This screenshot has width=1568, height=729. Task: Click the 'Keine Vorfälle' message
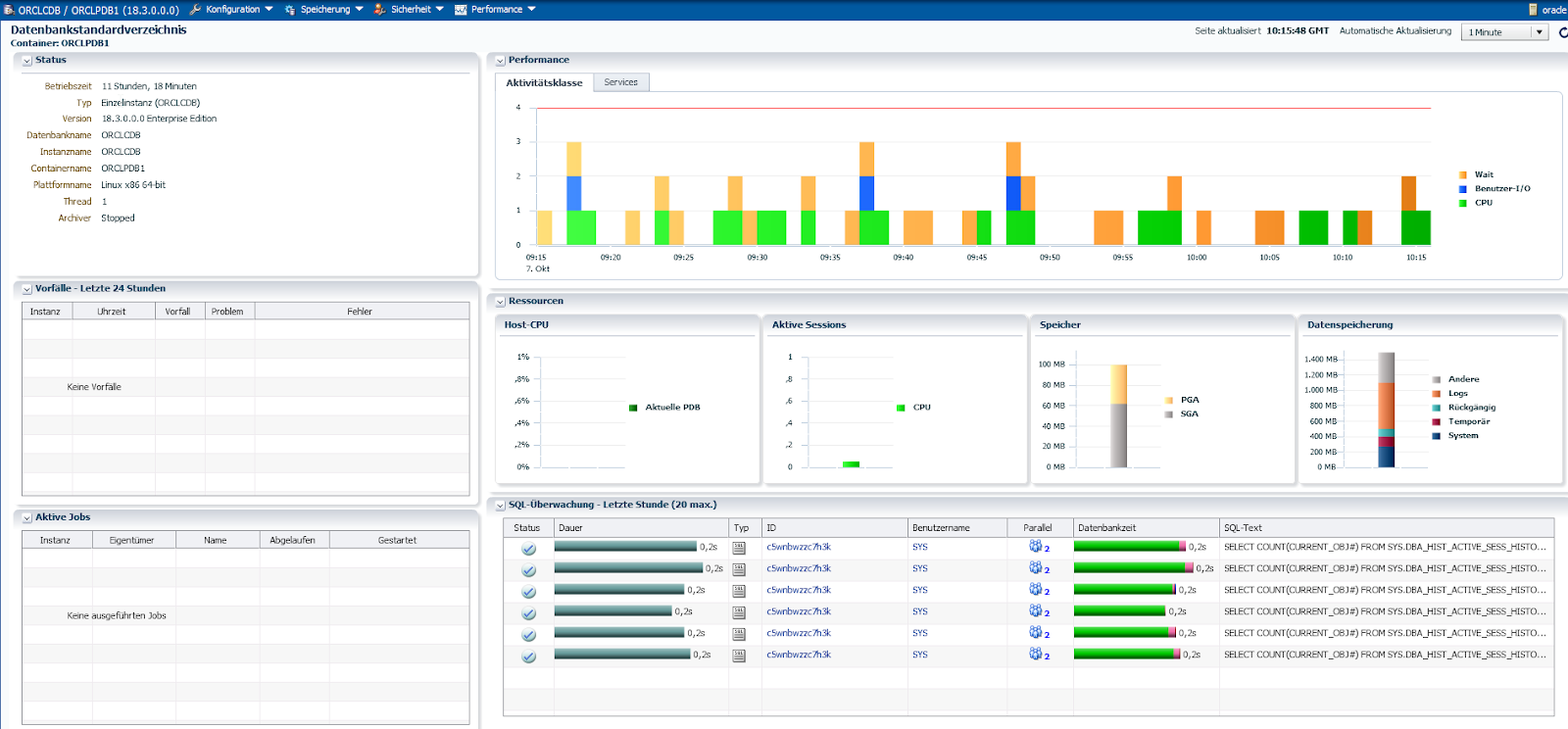click(94, 387)
